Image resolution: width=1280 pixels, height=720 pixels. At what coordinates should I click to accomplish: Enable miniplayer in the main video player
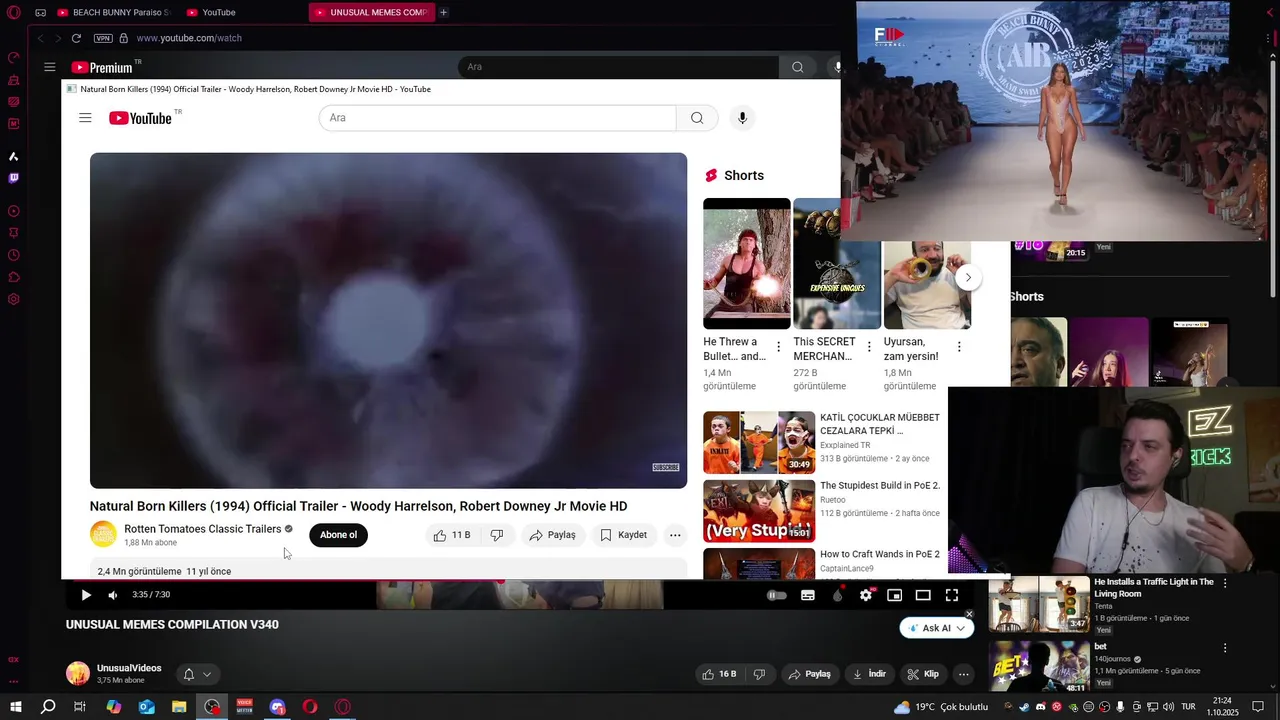894,595
